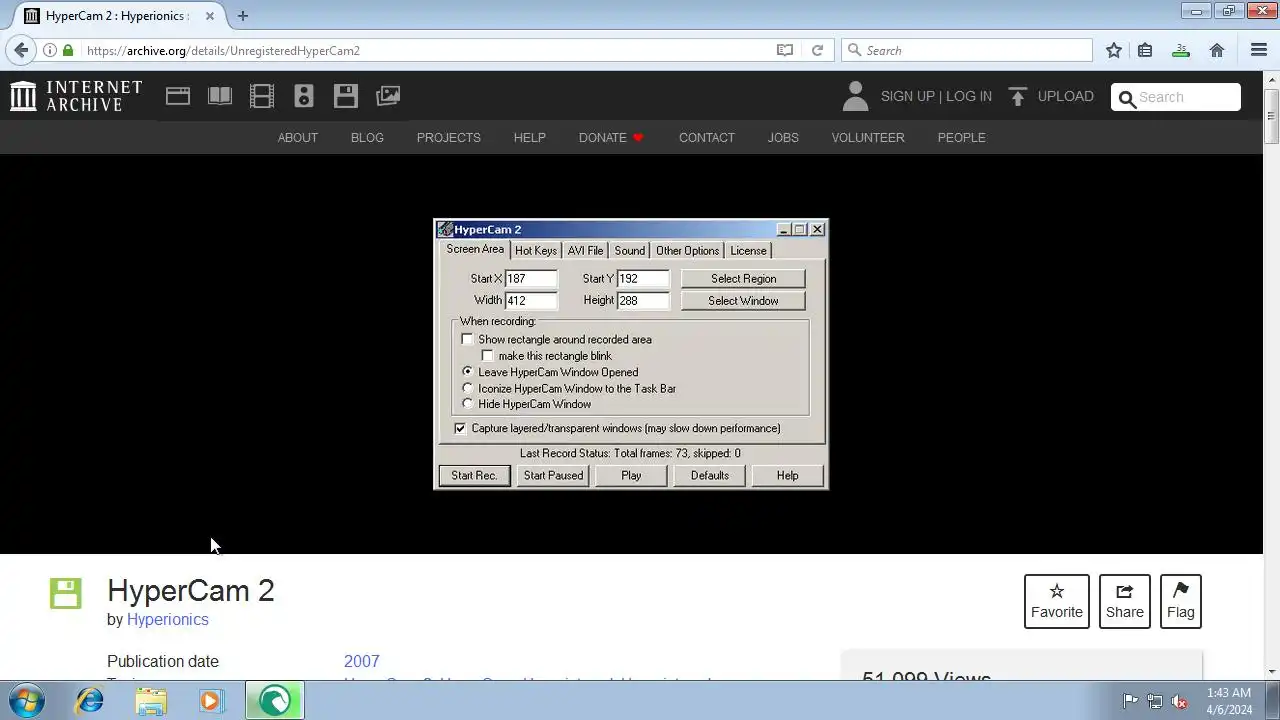Screen dimensions: 1280x720
Task: Click the Favorite button
Action: point(1056,602)
